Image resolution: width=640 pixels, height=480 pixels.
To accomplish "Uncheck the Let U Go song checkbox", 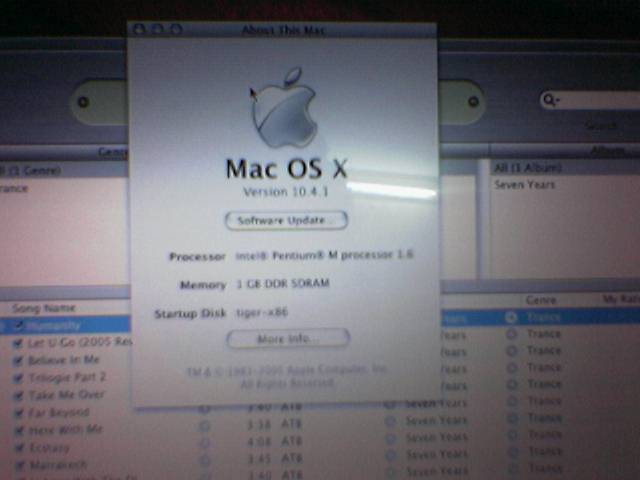I will tap(18, 343).
